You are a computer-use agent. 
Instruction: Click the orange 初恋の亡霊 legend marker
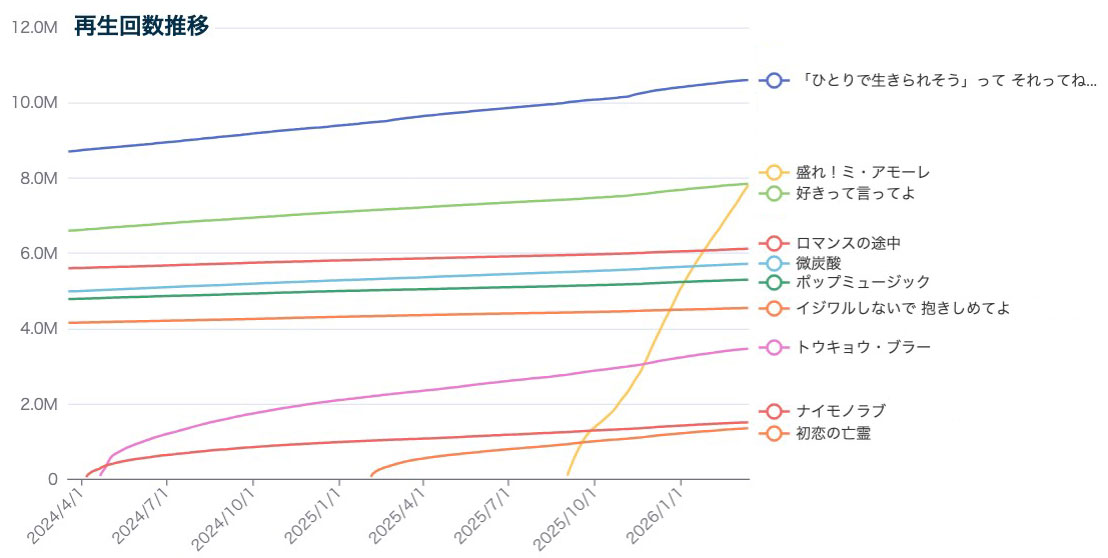coord(773,434)
